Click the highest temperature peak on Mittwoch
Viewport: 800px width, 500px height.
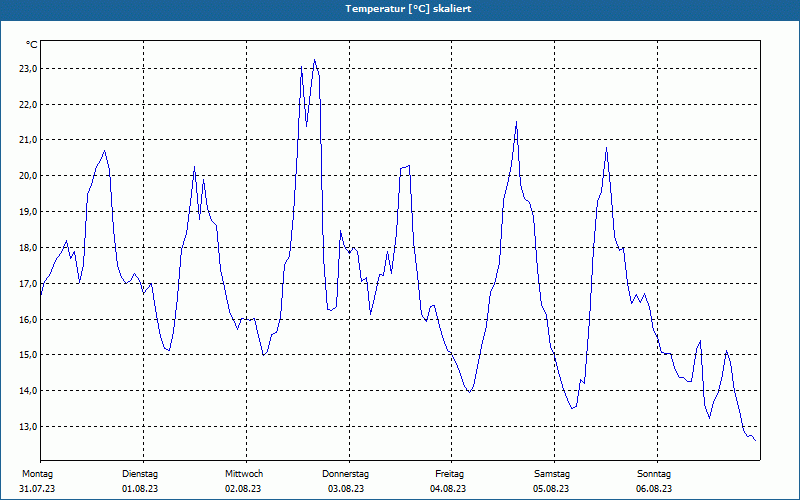(x=315, y=60)
